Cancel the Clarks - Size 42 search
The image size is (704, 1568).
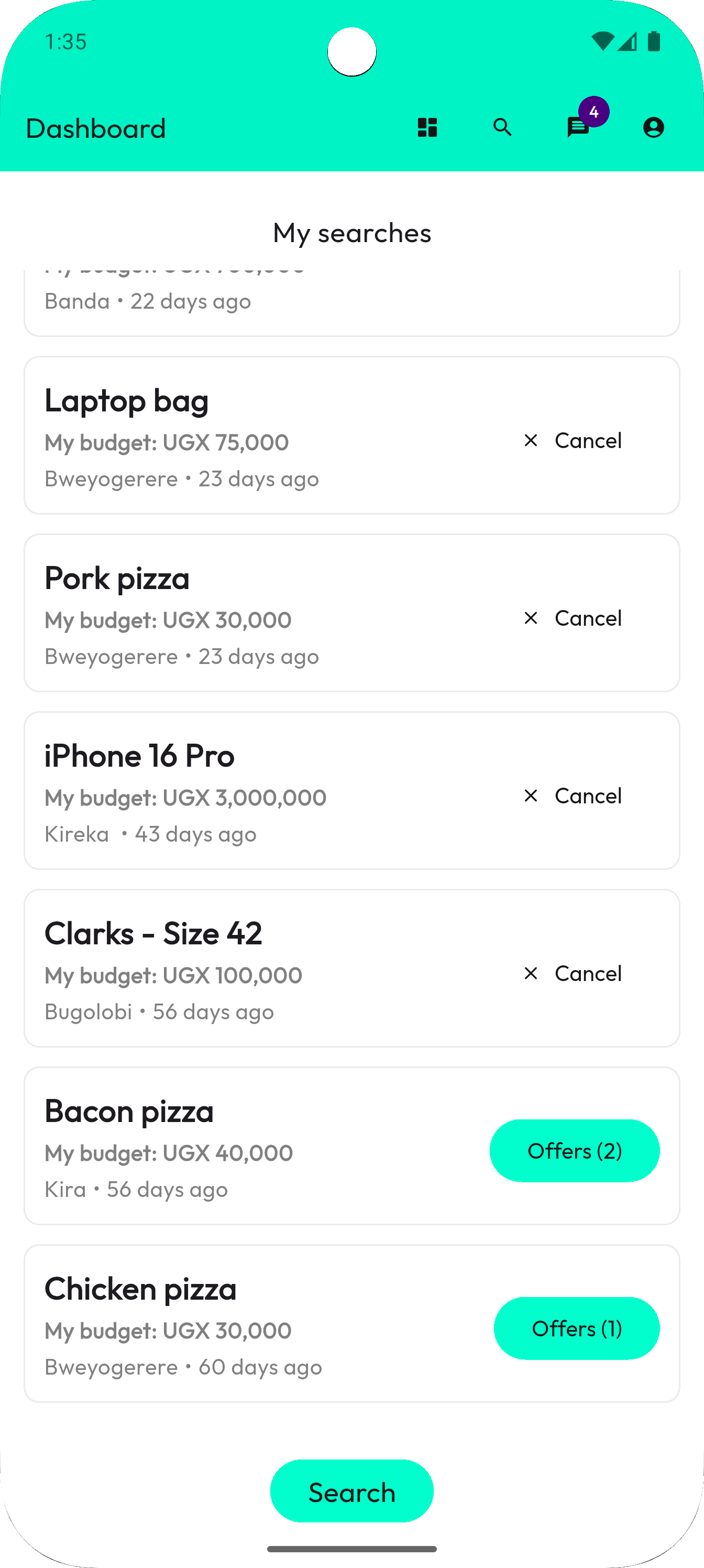[573, 973]
